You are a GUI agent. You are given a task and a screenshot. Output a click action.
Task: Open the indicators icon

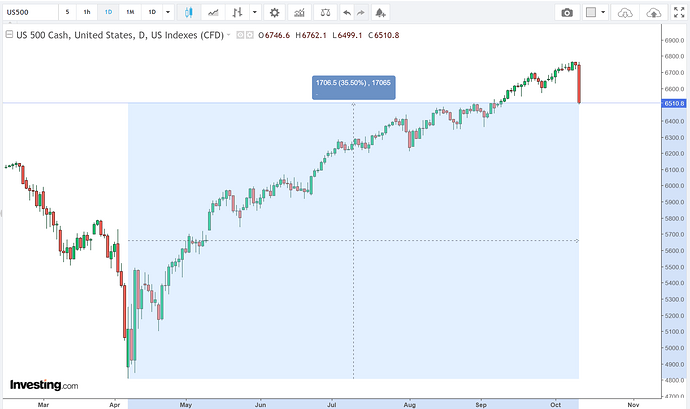(x=299, y=12)
